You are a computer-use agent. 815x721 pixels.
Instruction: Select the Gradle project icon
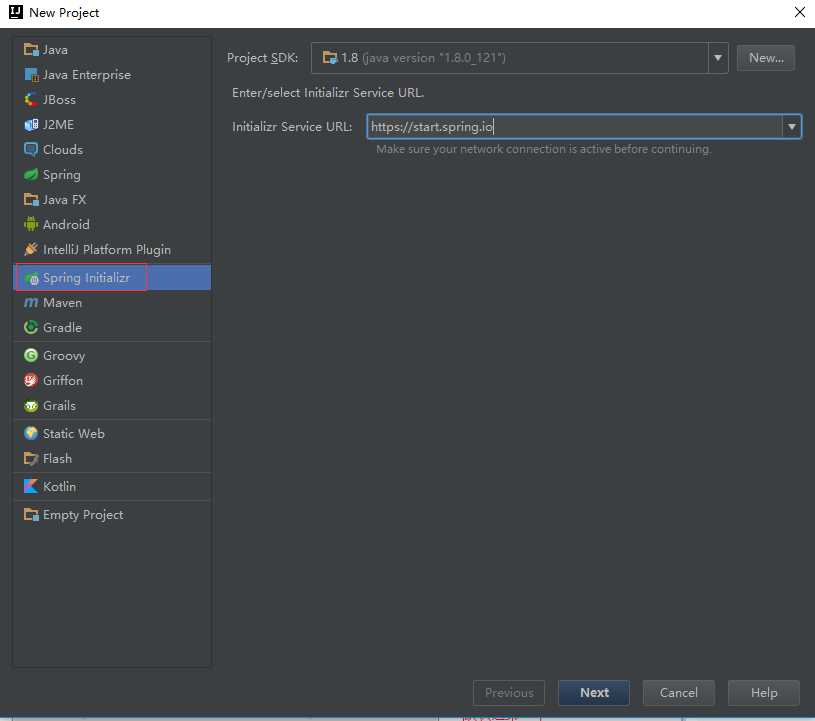click(x=31, y=328)
